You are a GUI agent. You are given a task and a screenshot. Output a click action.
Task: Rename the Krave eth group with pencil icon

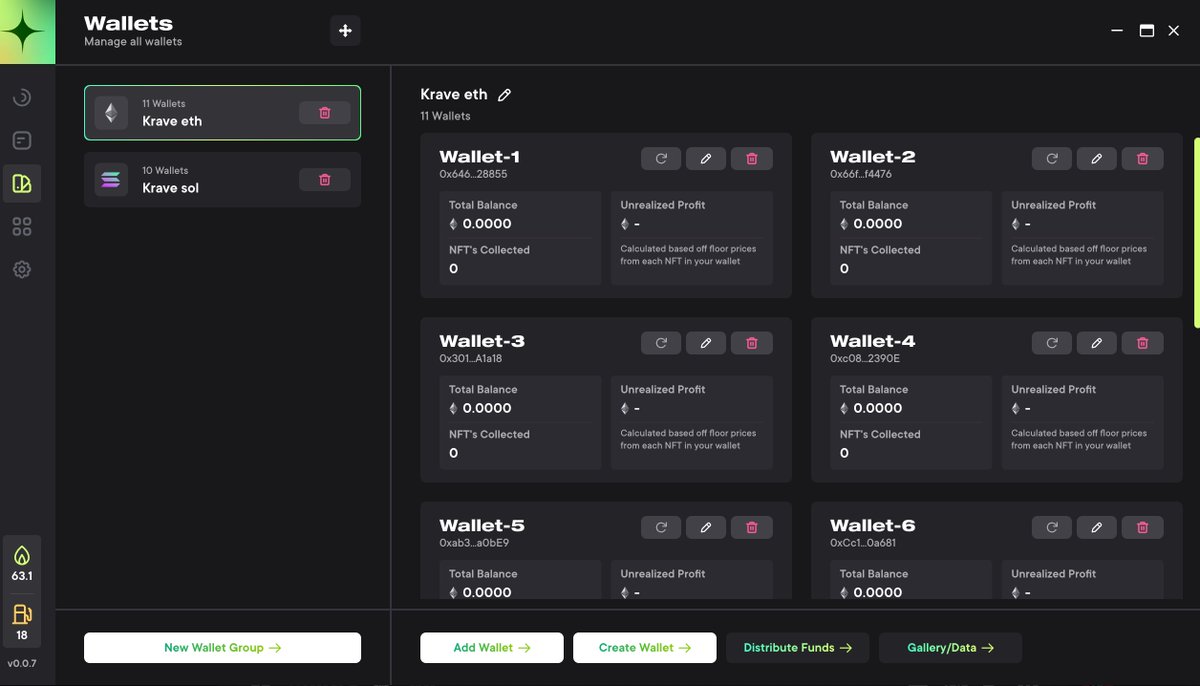505,95
